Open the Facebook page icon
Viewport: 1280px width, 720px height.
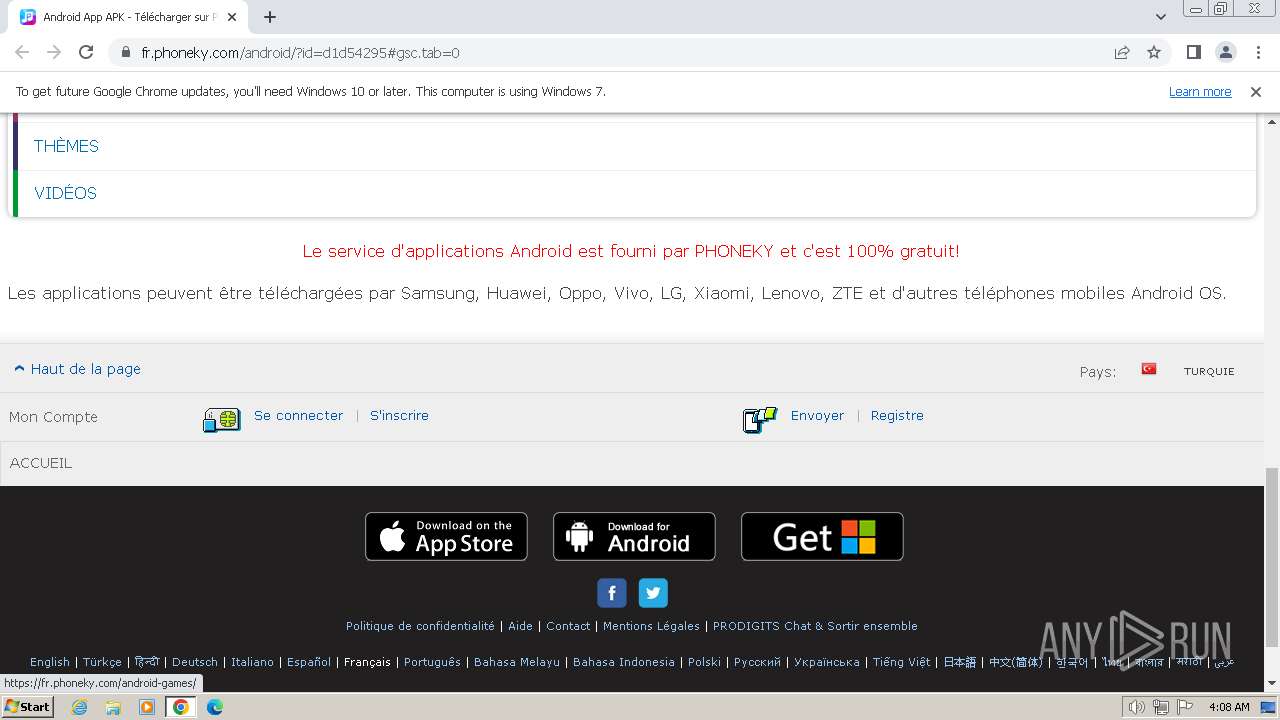point(612,593)
